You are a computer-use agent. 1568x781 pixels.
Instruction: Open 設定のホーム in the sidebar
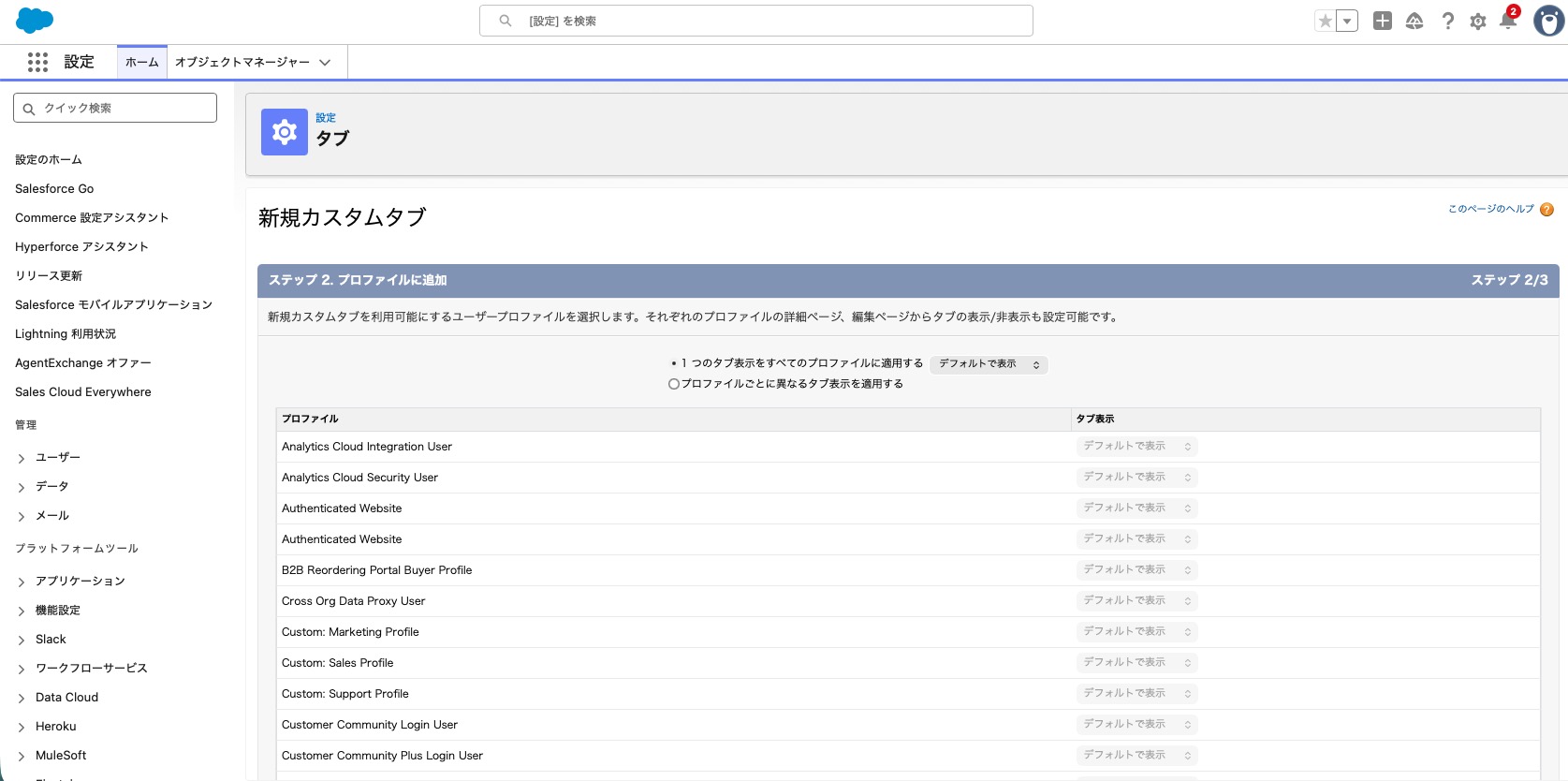[x=49, y=160]
